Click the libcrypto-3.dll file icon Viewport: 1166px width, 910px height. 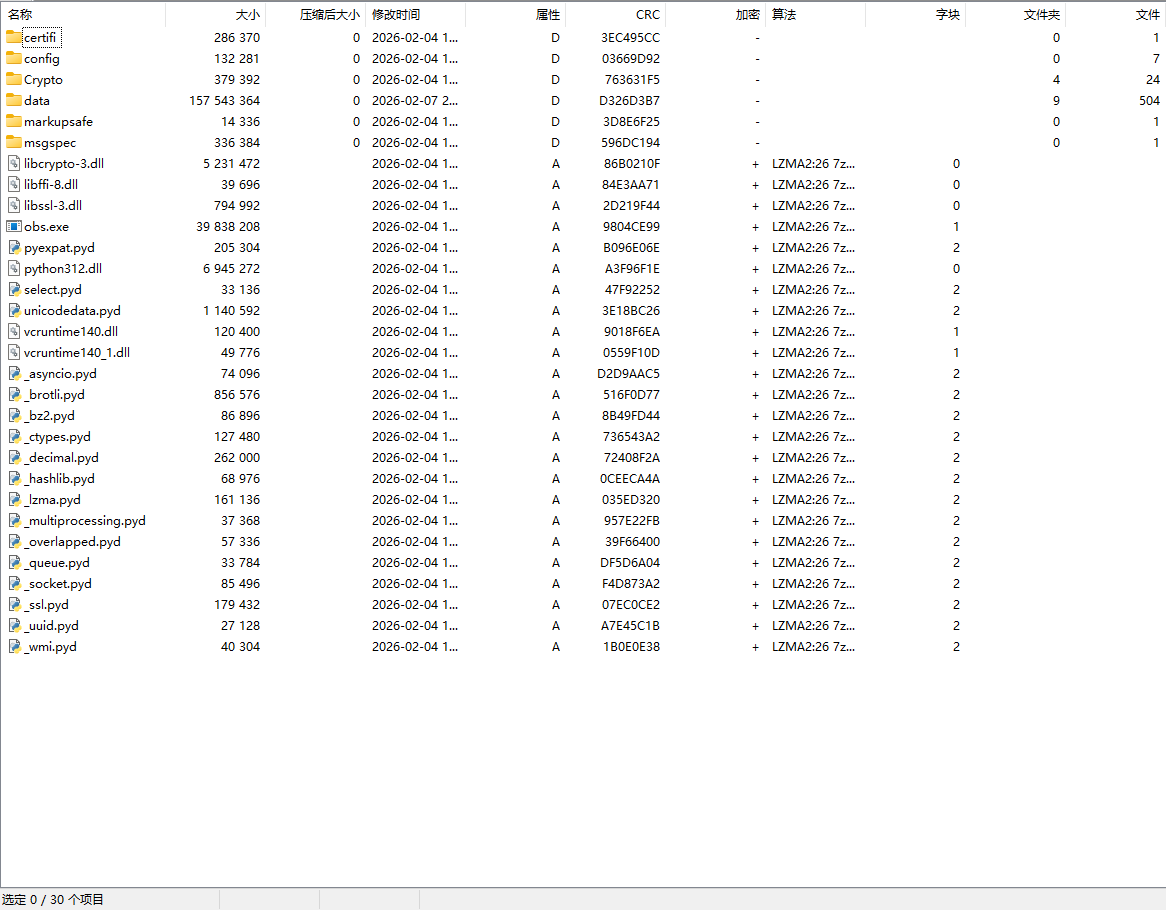coord(14,163)
